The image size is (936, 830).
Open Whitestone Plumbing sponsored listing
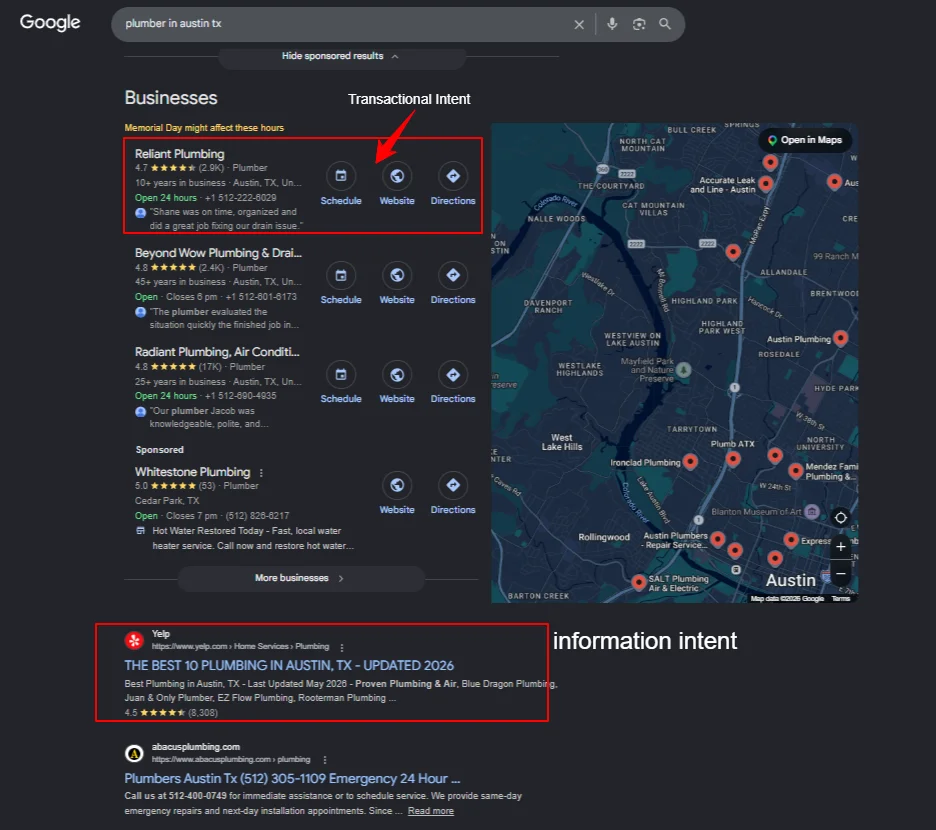coord(192,472)
